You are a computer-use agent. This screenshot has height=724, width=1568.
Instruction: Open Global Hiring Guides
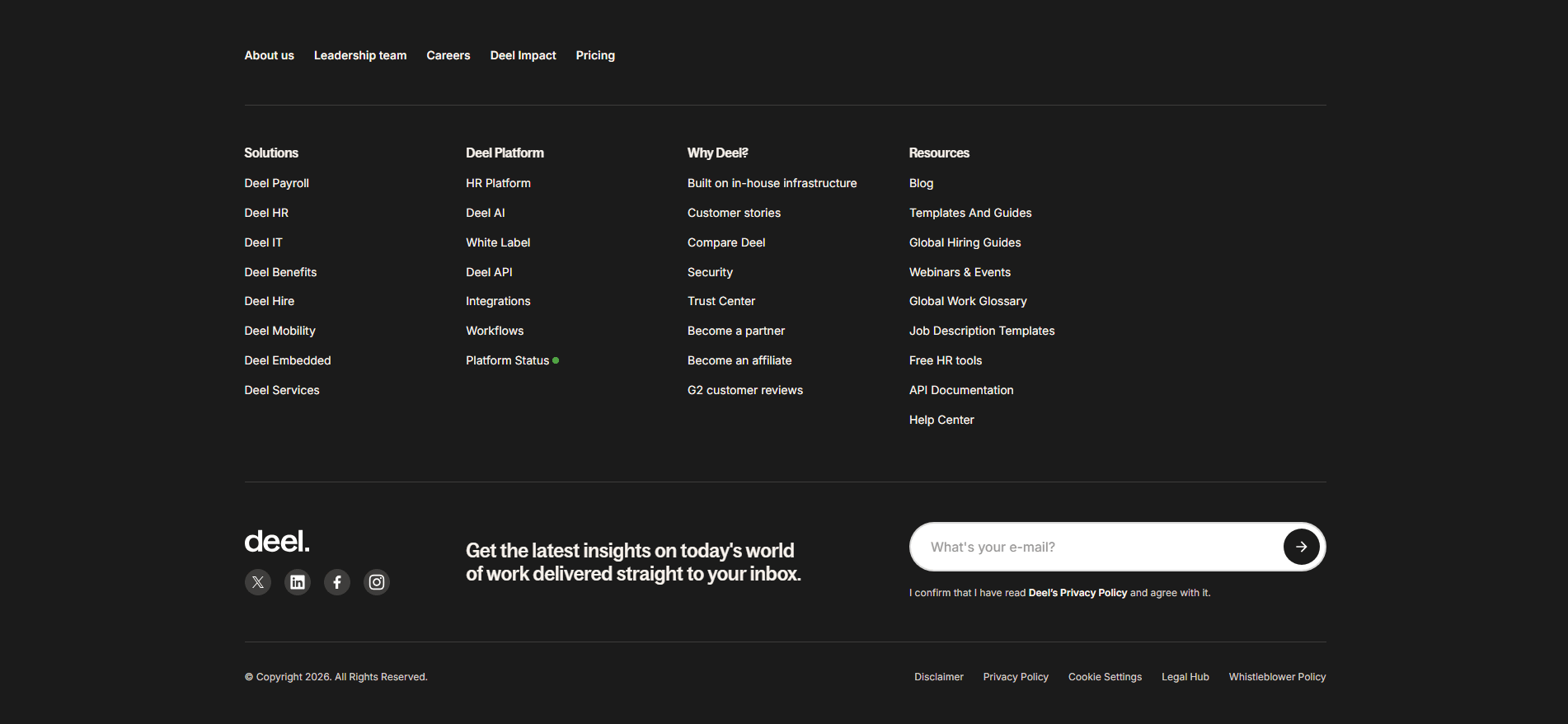click(x=965, y=242)
